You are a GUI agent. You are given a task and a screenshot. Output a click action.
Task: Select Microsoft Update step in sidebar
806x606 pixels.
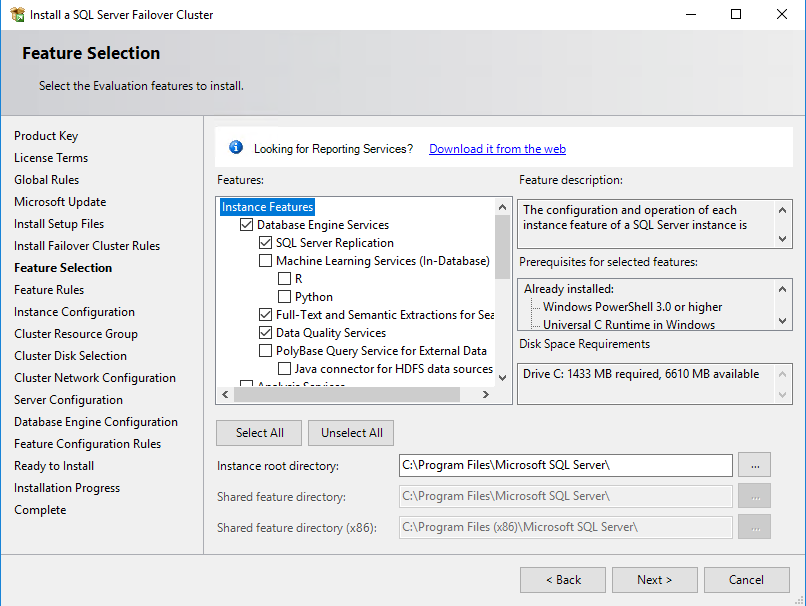pyautogui.click(x=60, y=202)
